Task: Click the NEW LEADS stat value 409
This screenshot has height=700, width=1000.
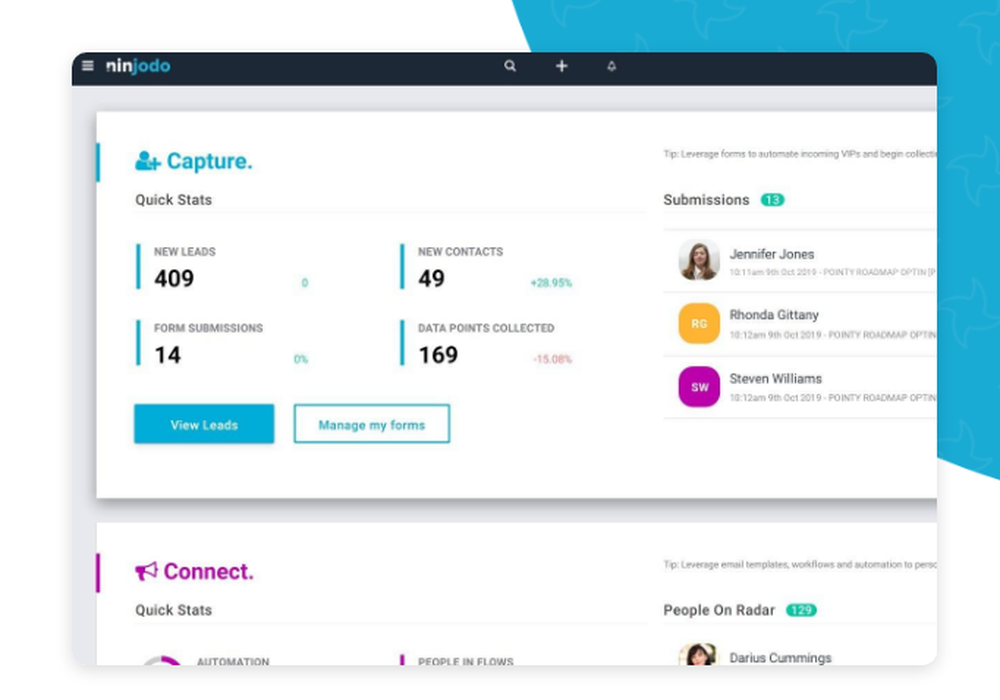Action: (x=172, y=279)
